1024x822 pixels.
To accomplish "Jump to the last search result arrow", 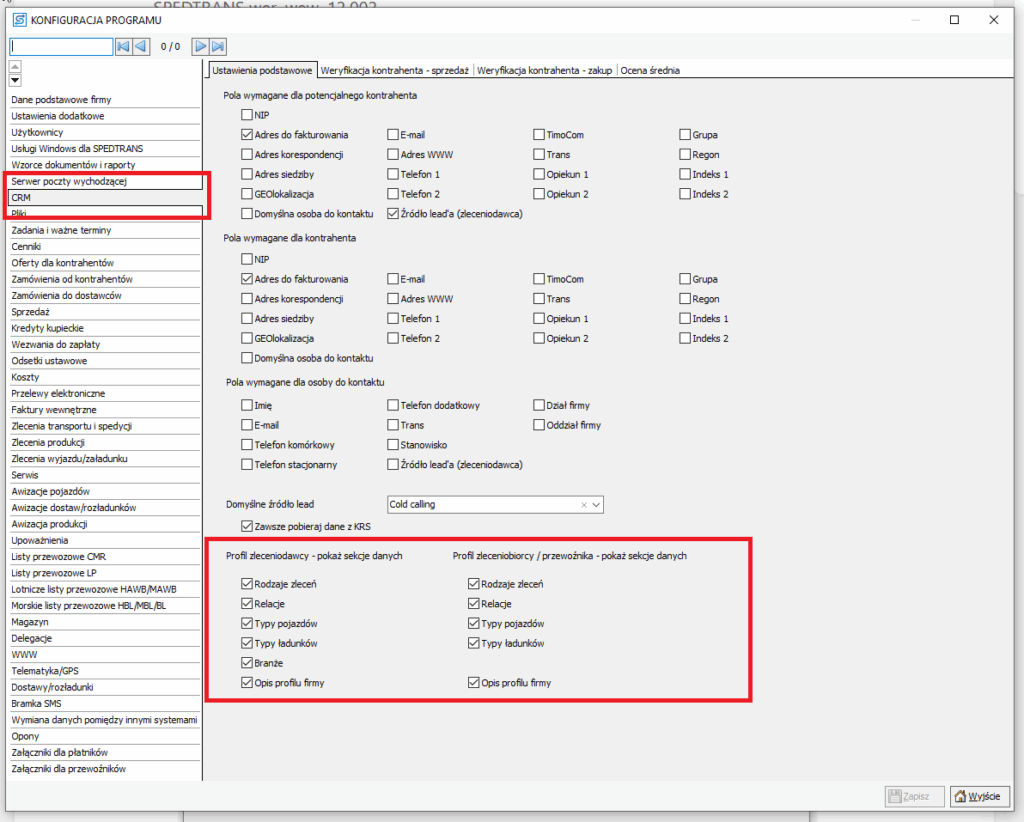I will [x=218, y=46].
